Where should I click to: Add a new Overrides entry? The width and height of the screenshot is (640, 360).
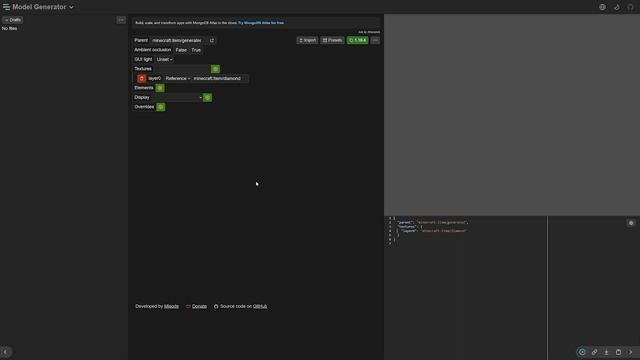click(161, 107)
